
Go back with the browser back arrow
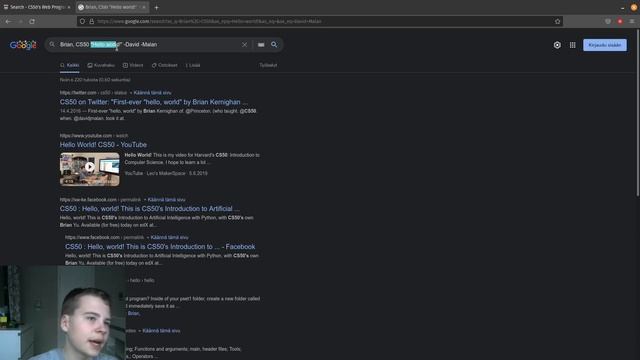tap(8, 21)
